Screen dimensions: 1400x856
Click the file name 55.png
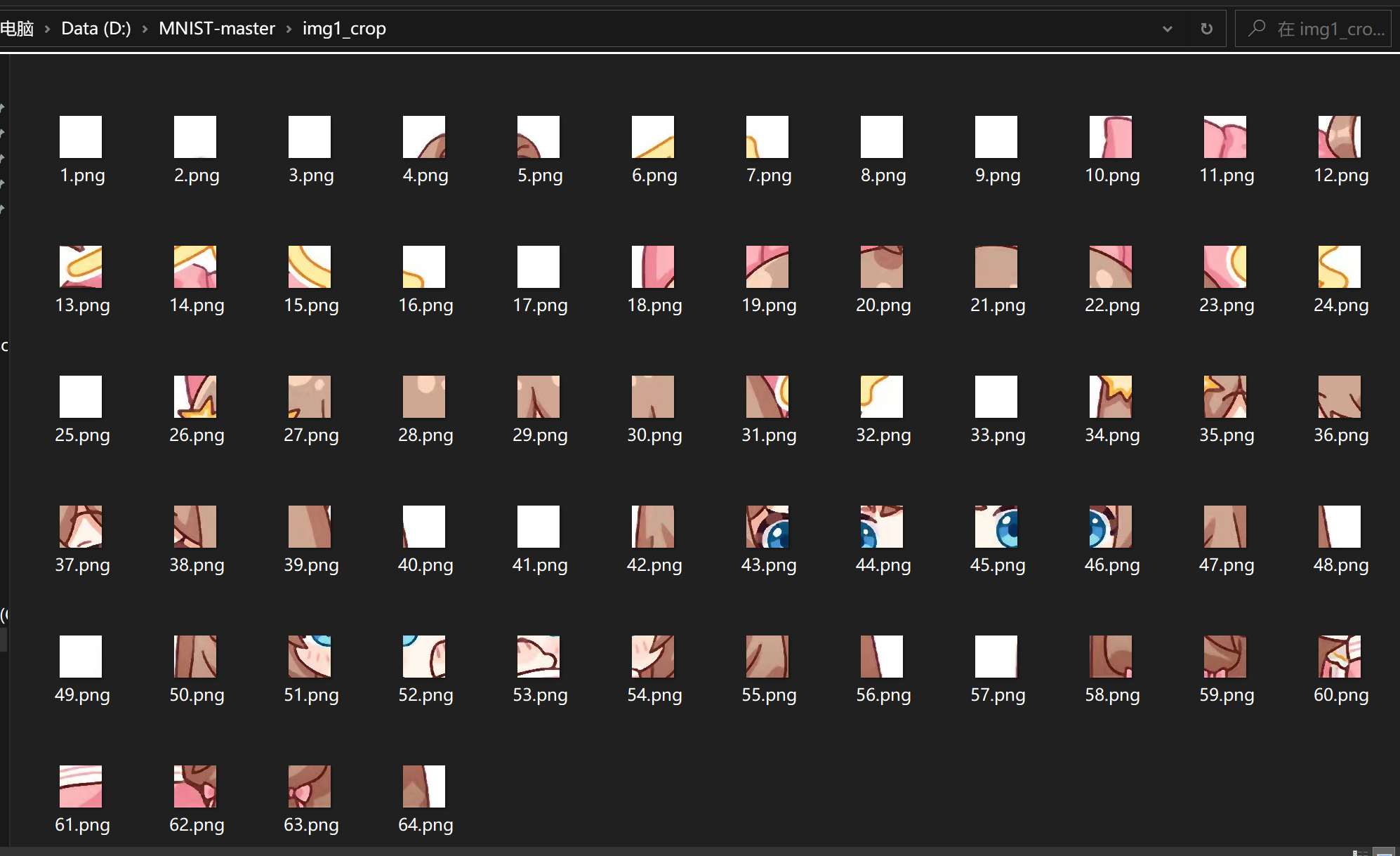[769, 695]
